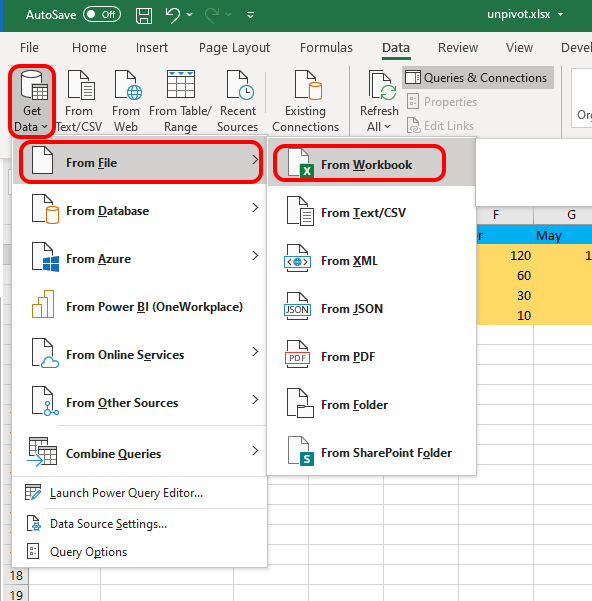This screenshot has height=601, width=592.
Task: Expand the From Azure submenu
Action: pos(140,258)
